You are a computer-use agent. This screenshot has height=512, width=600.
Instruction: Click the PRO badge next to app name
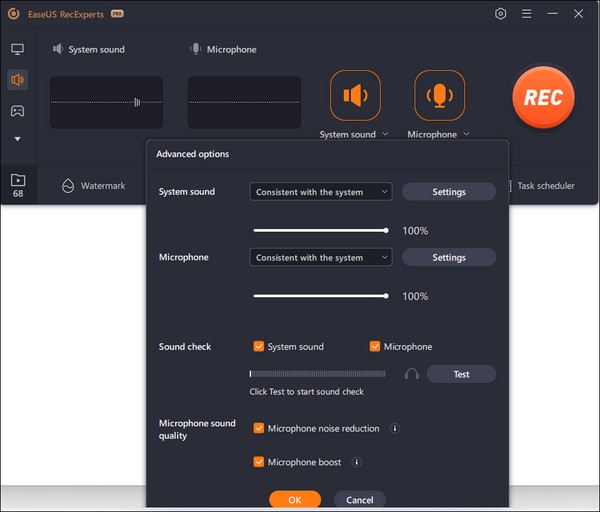(x=117, y=14)
